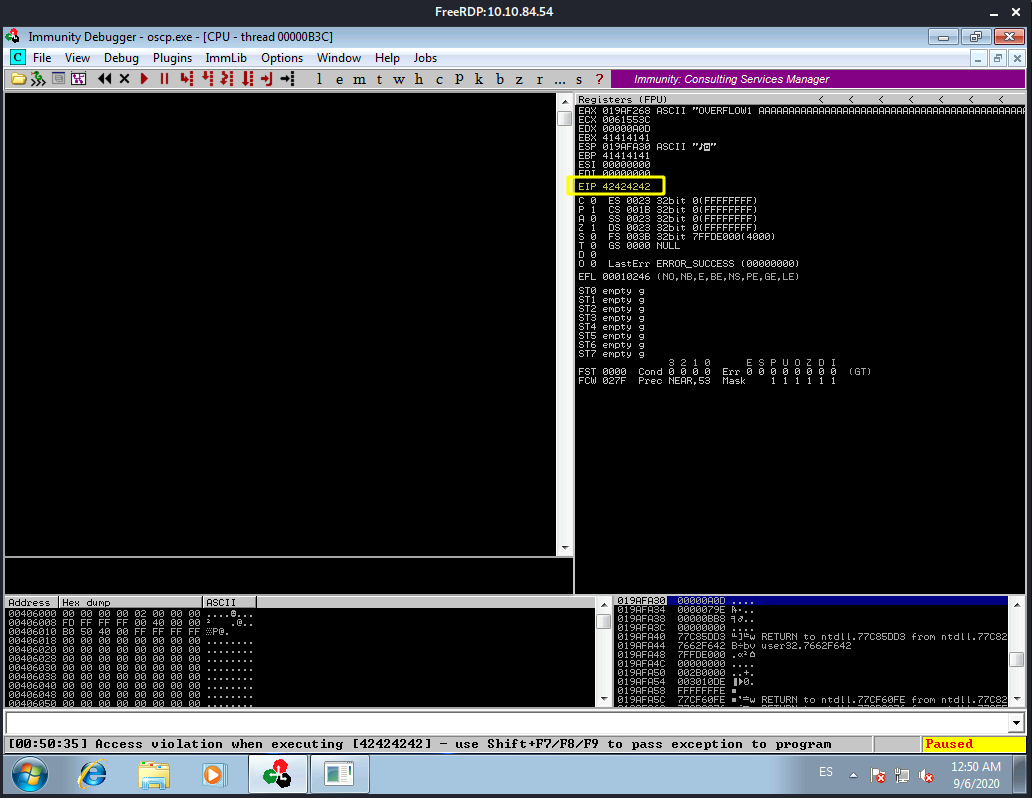Click the down arrow of disassembly scrollbar
Image resolution: width=1032 pixels, height=798 pixels.
click(565, 548)
